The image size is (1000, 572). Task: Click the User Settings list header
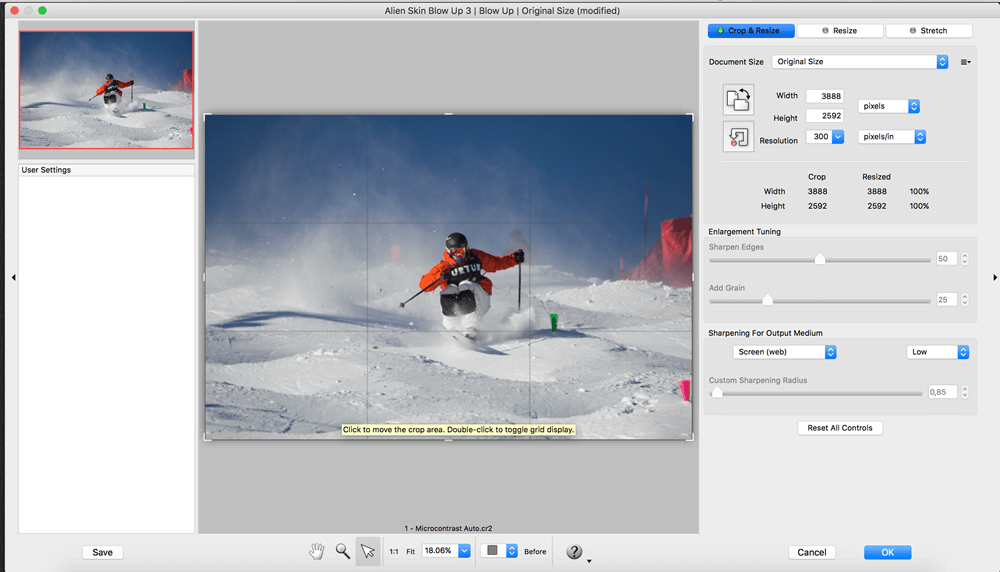(x=107, y=170)
